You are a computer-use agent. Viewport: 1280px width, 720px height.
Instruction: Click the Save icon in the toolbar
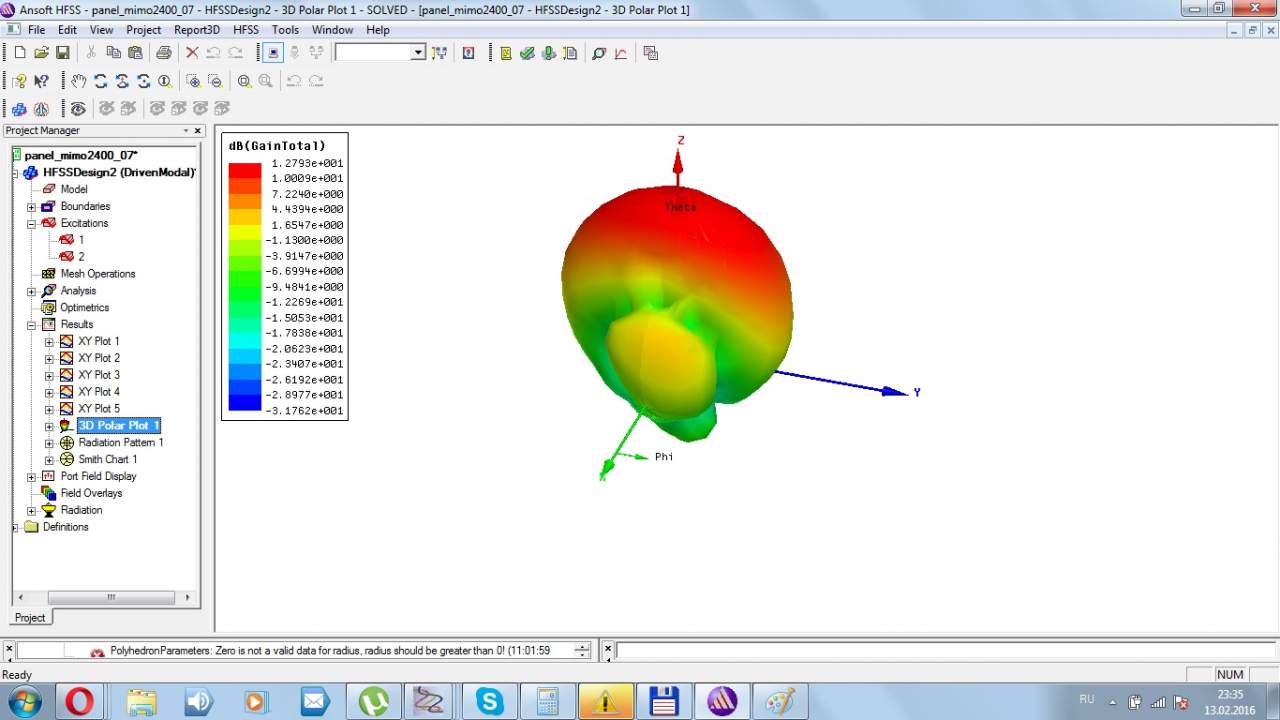click(x=62, y=53)
